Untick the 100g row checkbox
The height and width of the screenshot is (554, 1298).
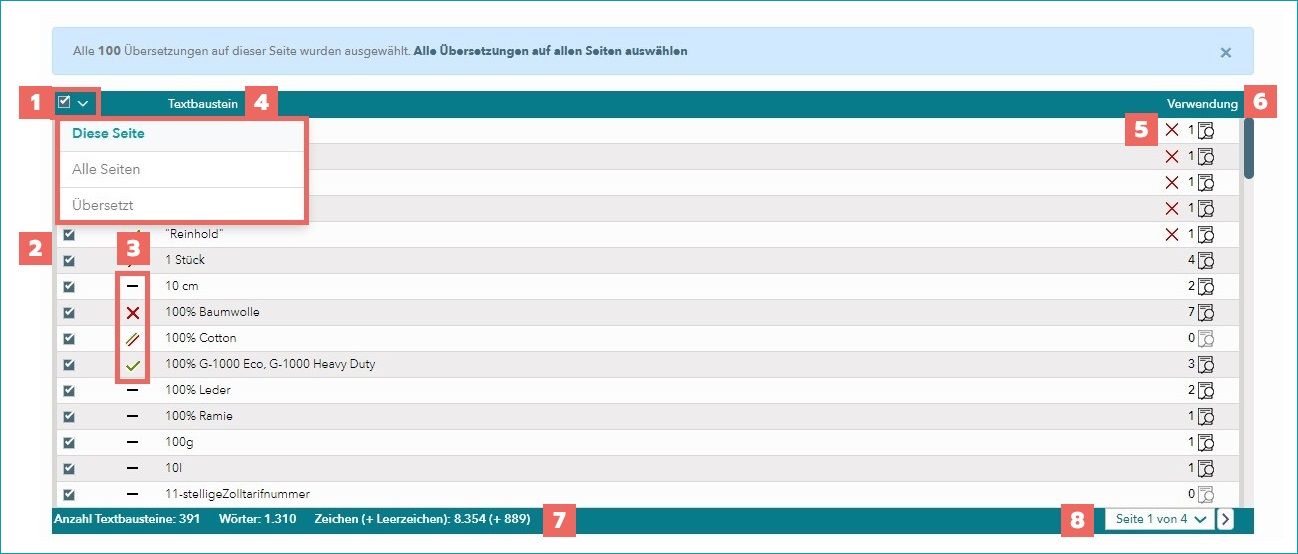69,442
